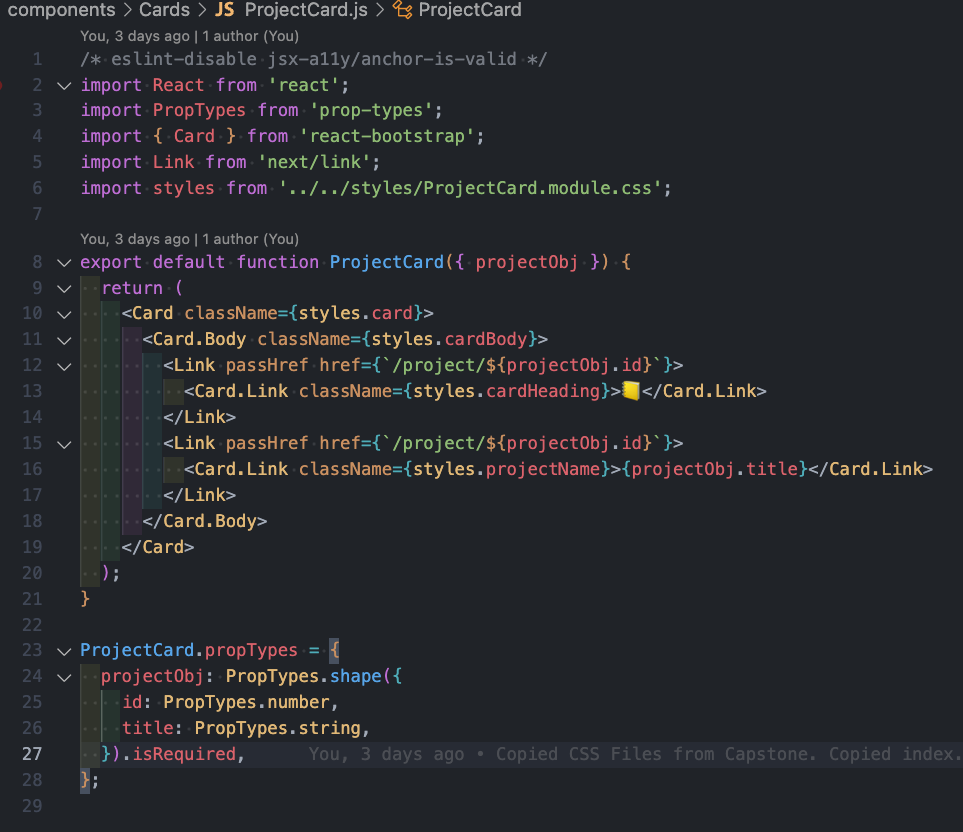Collapse the return statement at line 9
This screenshot has width=963, height=832.
pos(63,287)
